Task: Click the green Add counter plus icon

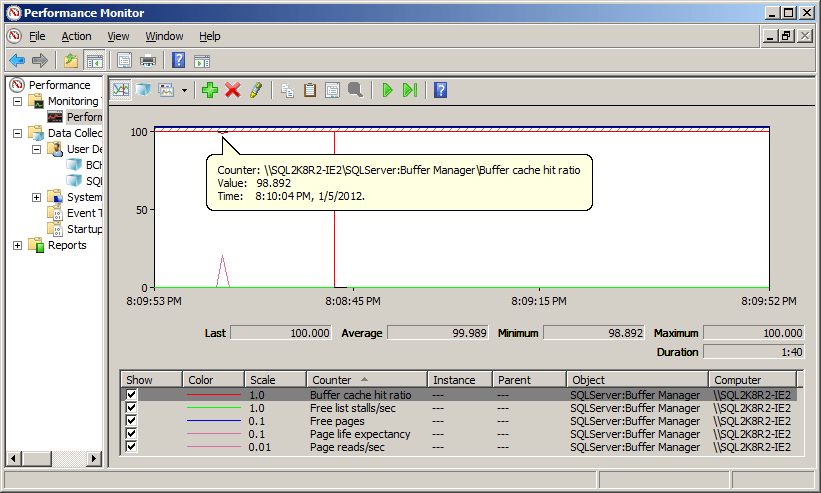Action: coord(209,90)
